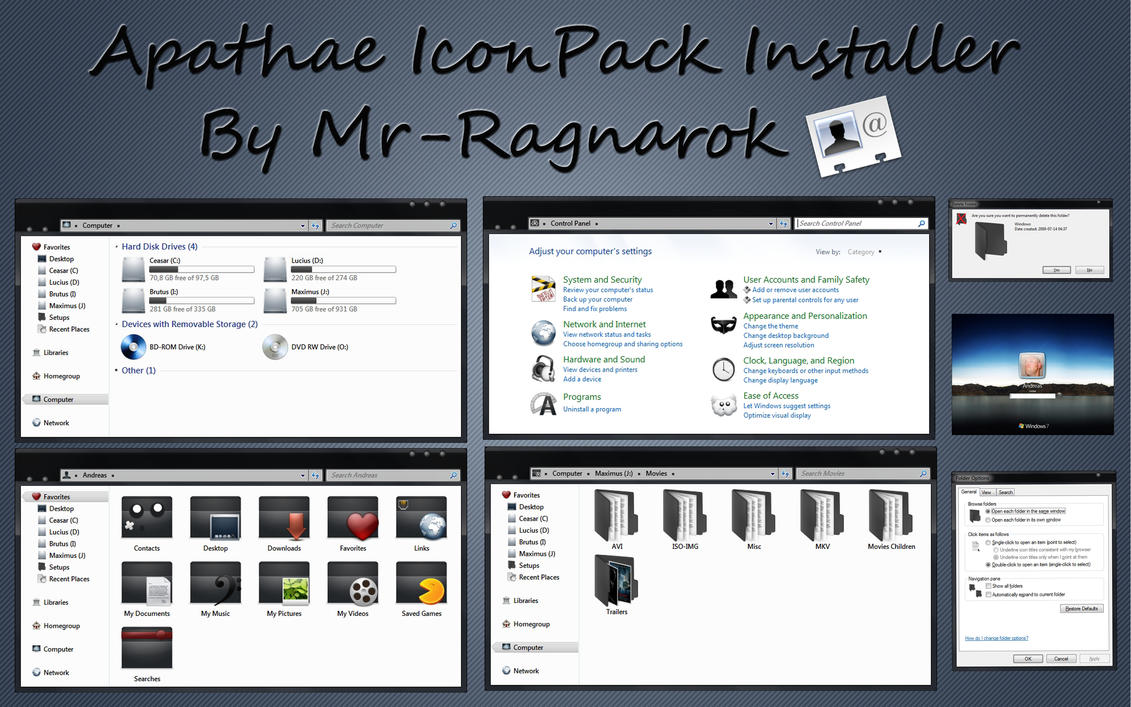Open the Links folder icon
Viewport: 1131px width, 707px height.
tap(421, 518)
